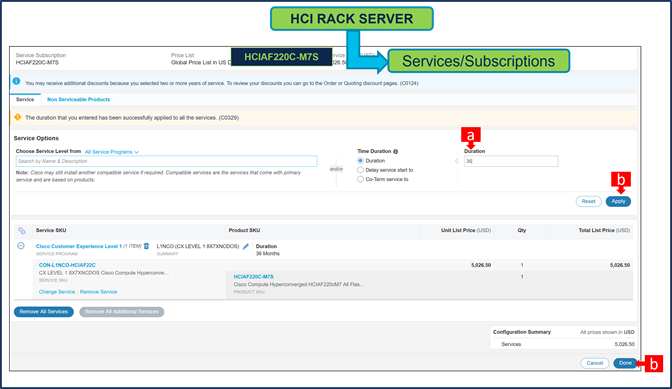Select the Duration radio button
Image resolution: width=672 pixels, height=389 pixels.
[x=360, y=161]
